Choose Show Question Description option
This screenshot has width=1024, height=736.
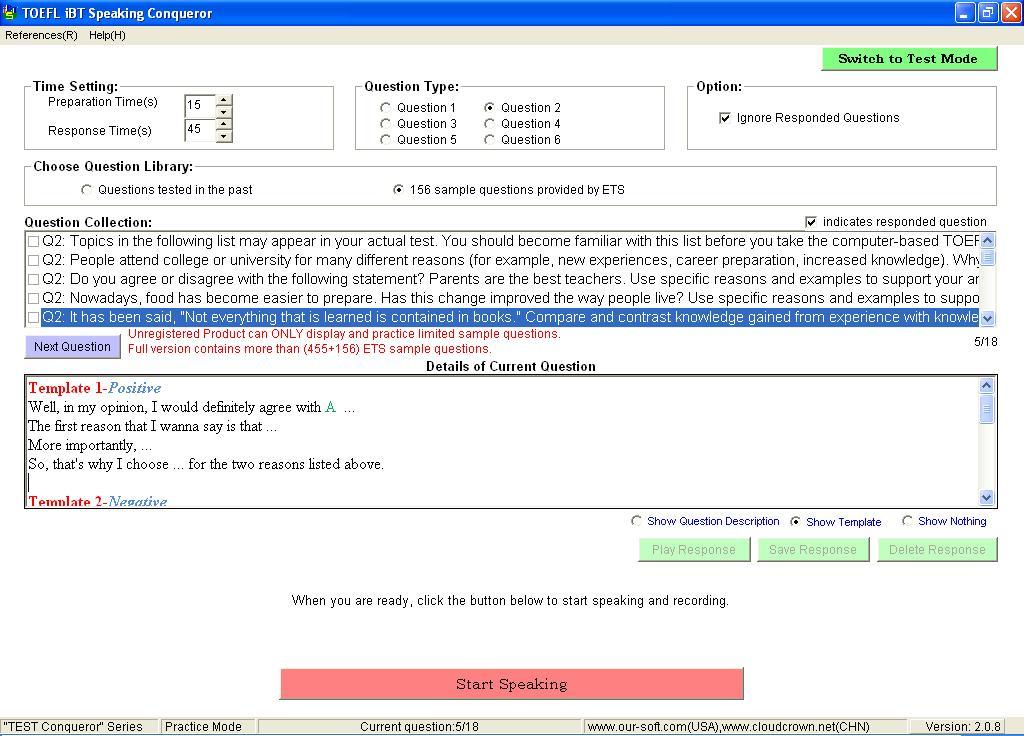[x=637, y=521]
